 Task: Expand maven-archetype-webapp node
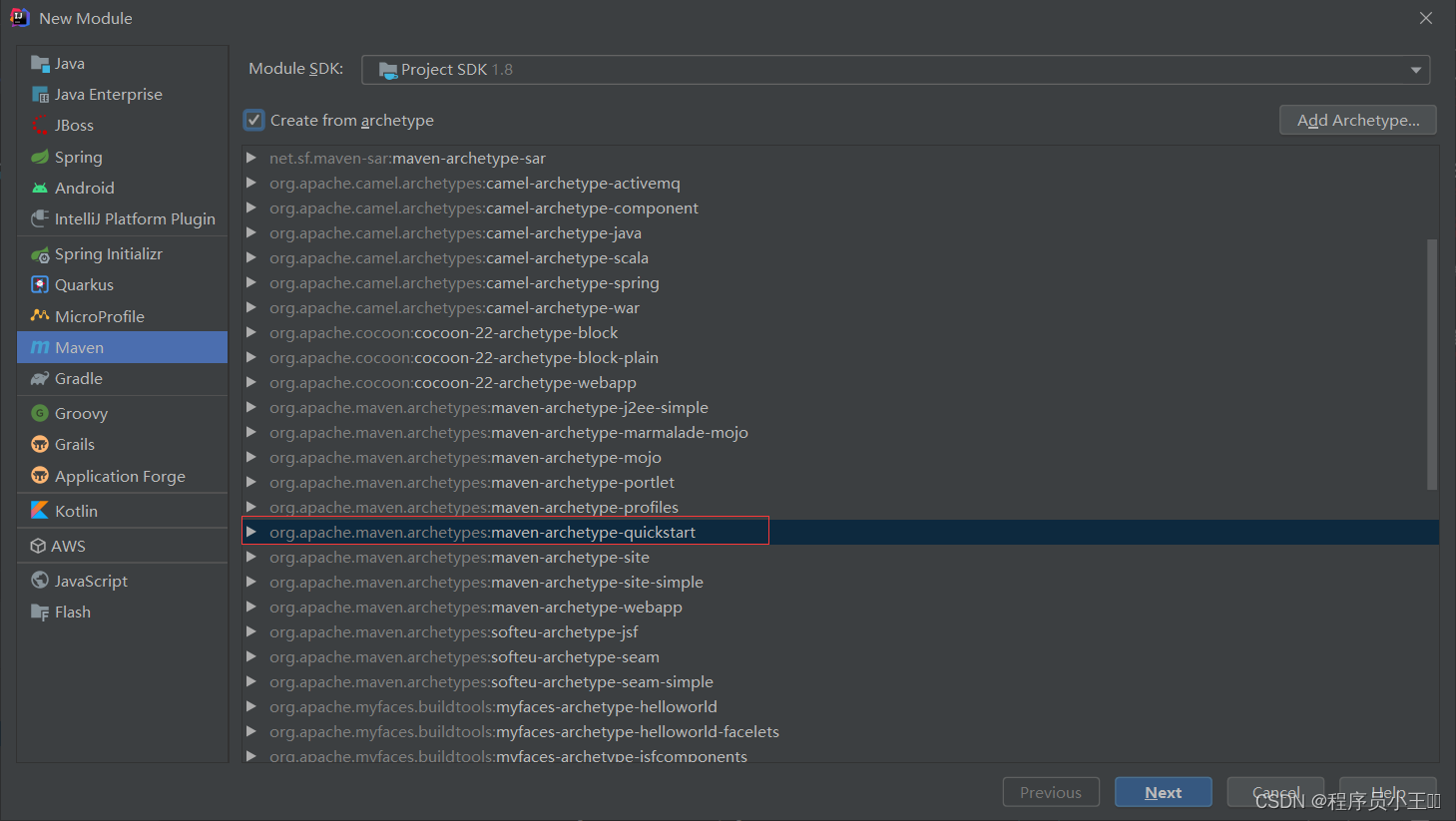tap(251, 608)
